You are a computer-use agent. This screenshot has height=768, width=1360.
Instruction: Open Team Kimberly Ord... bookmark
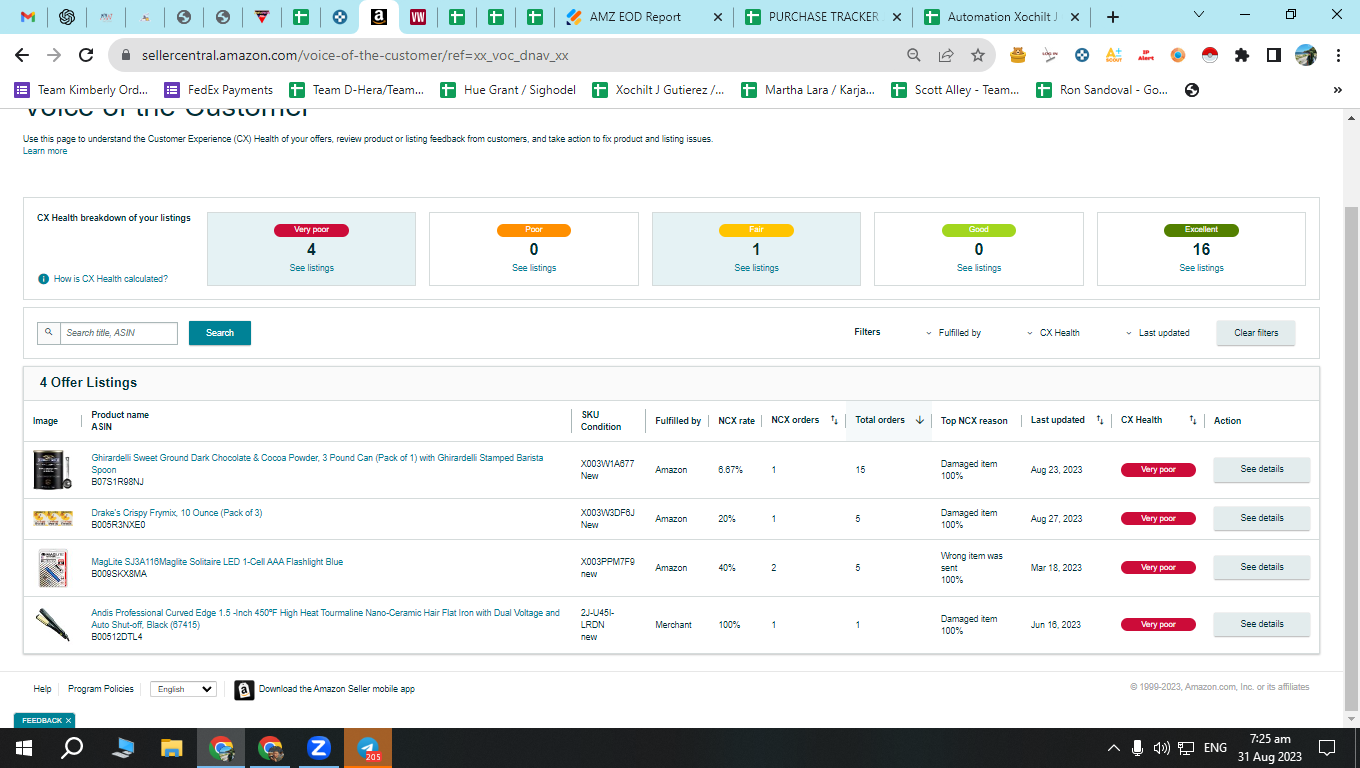(x=82, y=90)
